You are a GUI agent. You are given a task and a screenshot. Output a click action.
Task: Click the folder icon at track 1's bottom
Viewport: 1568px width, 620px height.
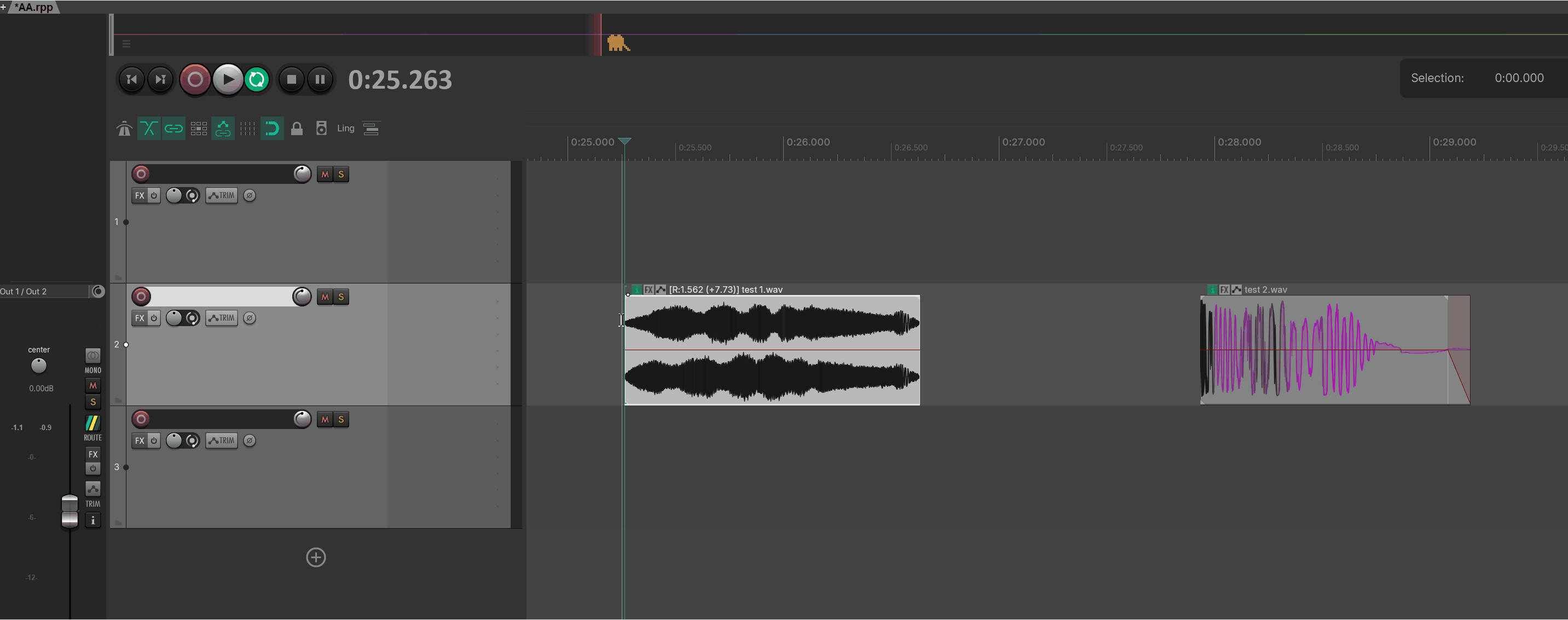coord(118,277)
